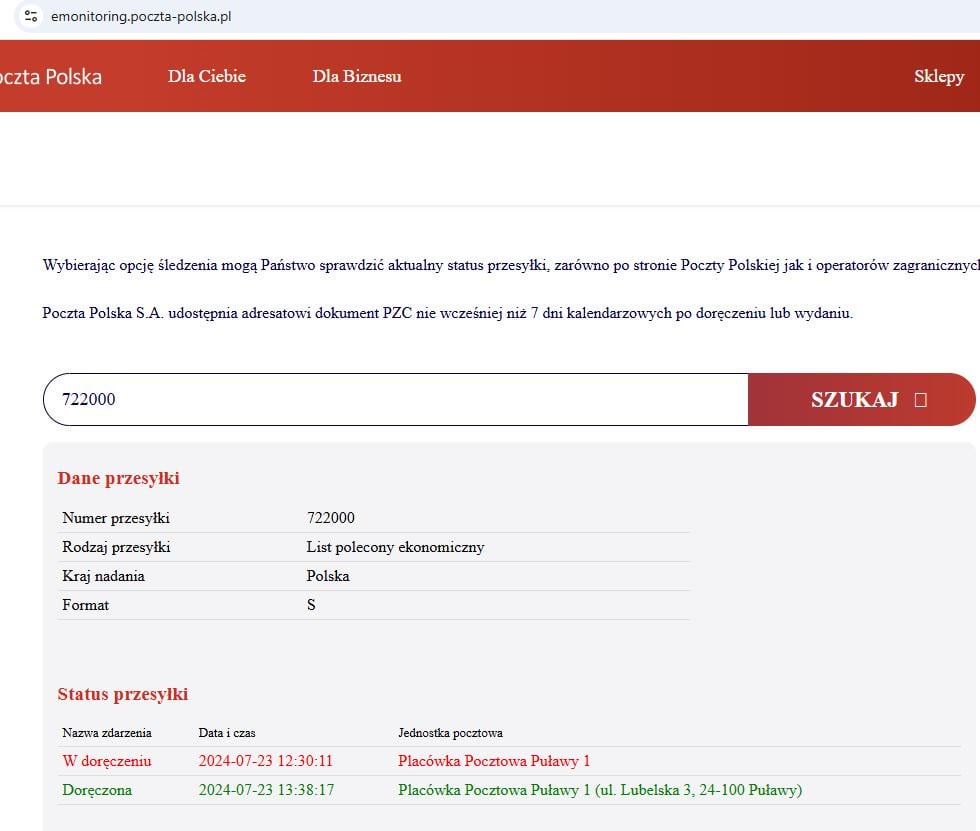Click the Dane przesyłki heading
This screenshot has width=980, height=831.
(x=118, y=478)
